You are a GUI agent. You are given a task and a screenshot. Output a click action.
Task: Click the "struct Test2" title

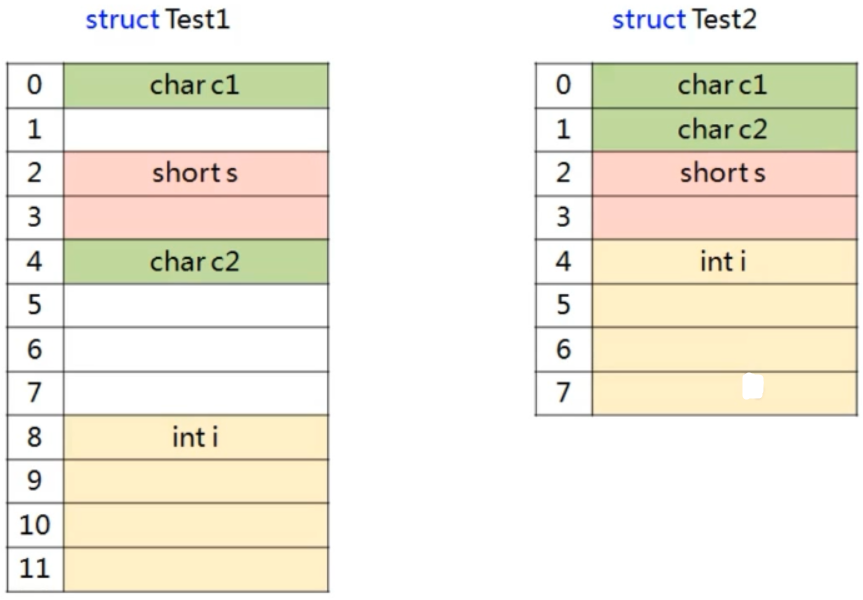tap(684, 20)
